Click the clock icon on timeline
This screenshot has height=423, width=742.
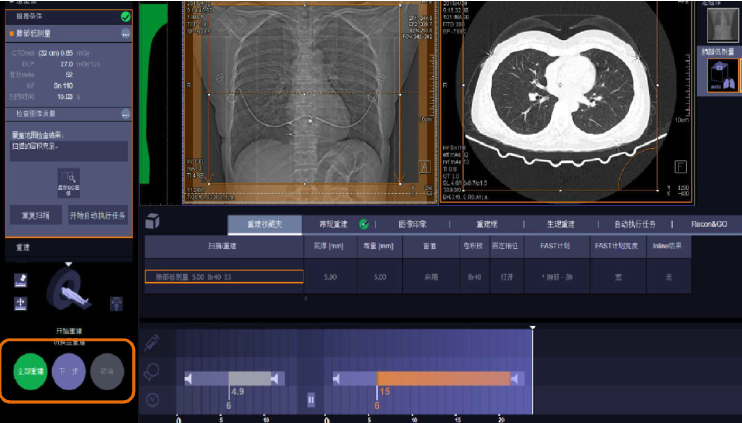[x=152, y=400]
